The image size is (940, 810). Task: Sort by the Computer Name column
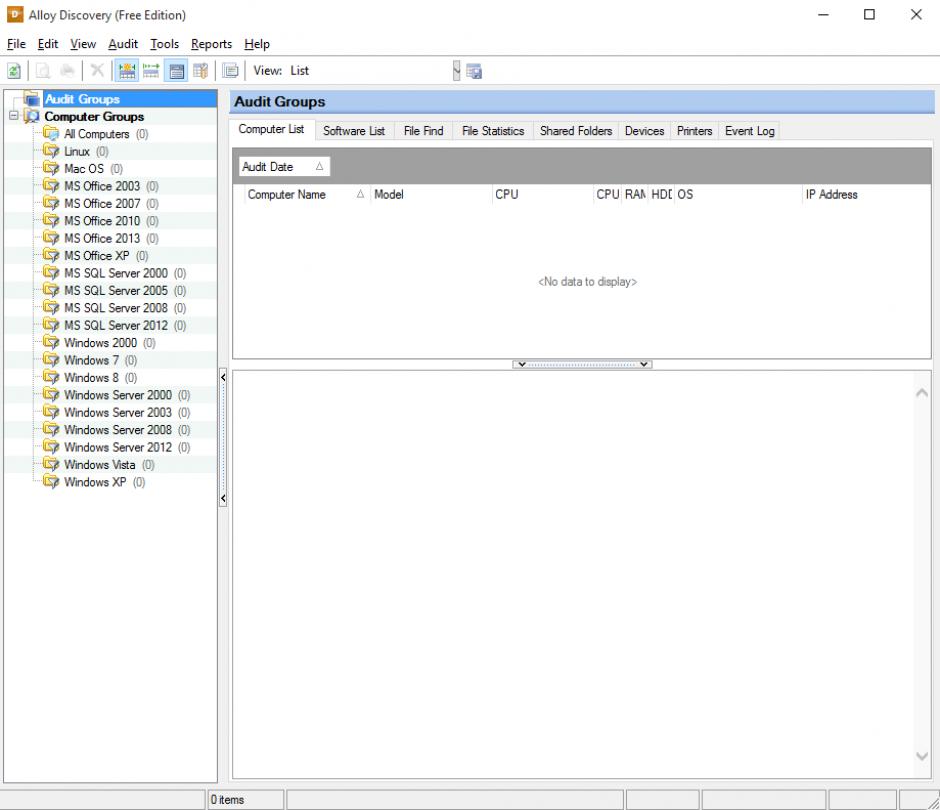306,194
